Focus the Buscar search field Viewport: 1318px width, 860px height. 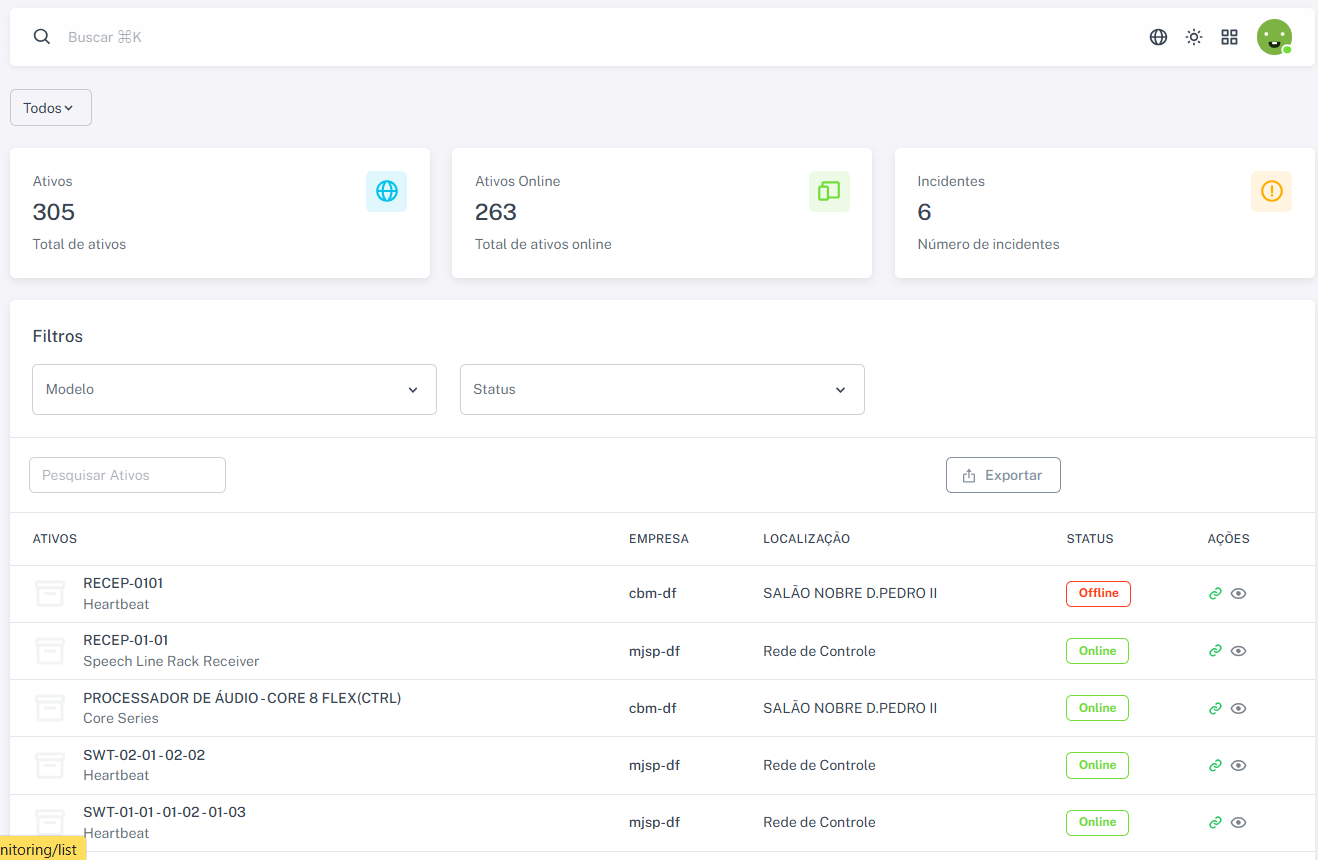click(105, 37)
